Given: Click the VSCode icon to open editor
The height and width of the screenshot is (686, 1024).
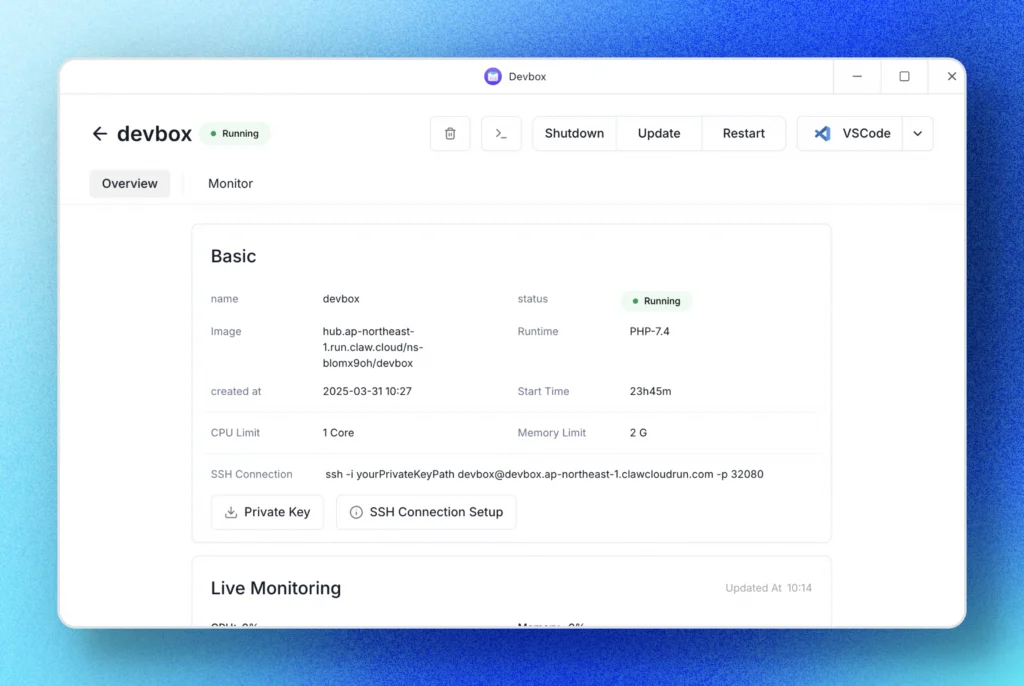Looking at the screenshot, I should 822,133.
